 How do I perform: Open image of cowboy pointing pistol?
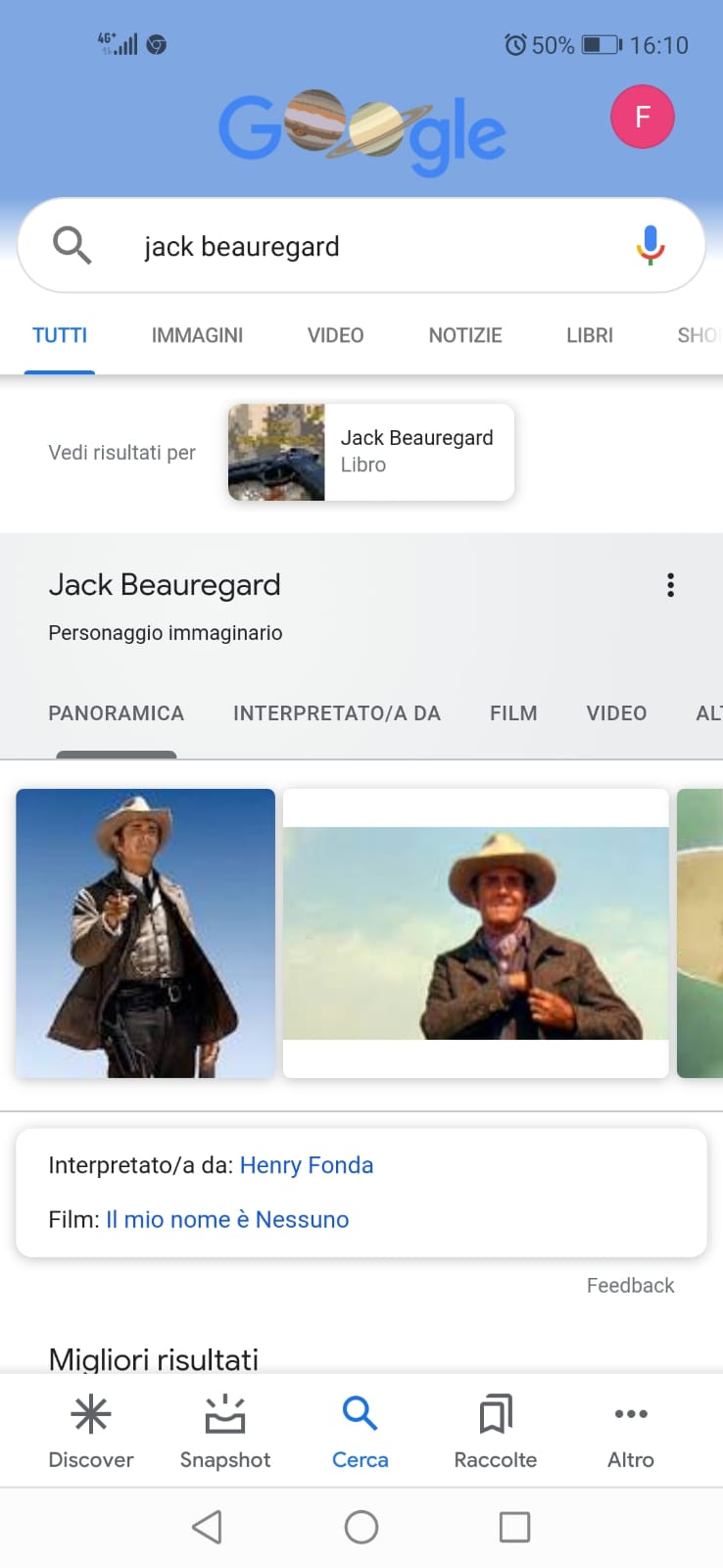point(145,933)
